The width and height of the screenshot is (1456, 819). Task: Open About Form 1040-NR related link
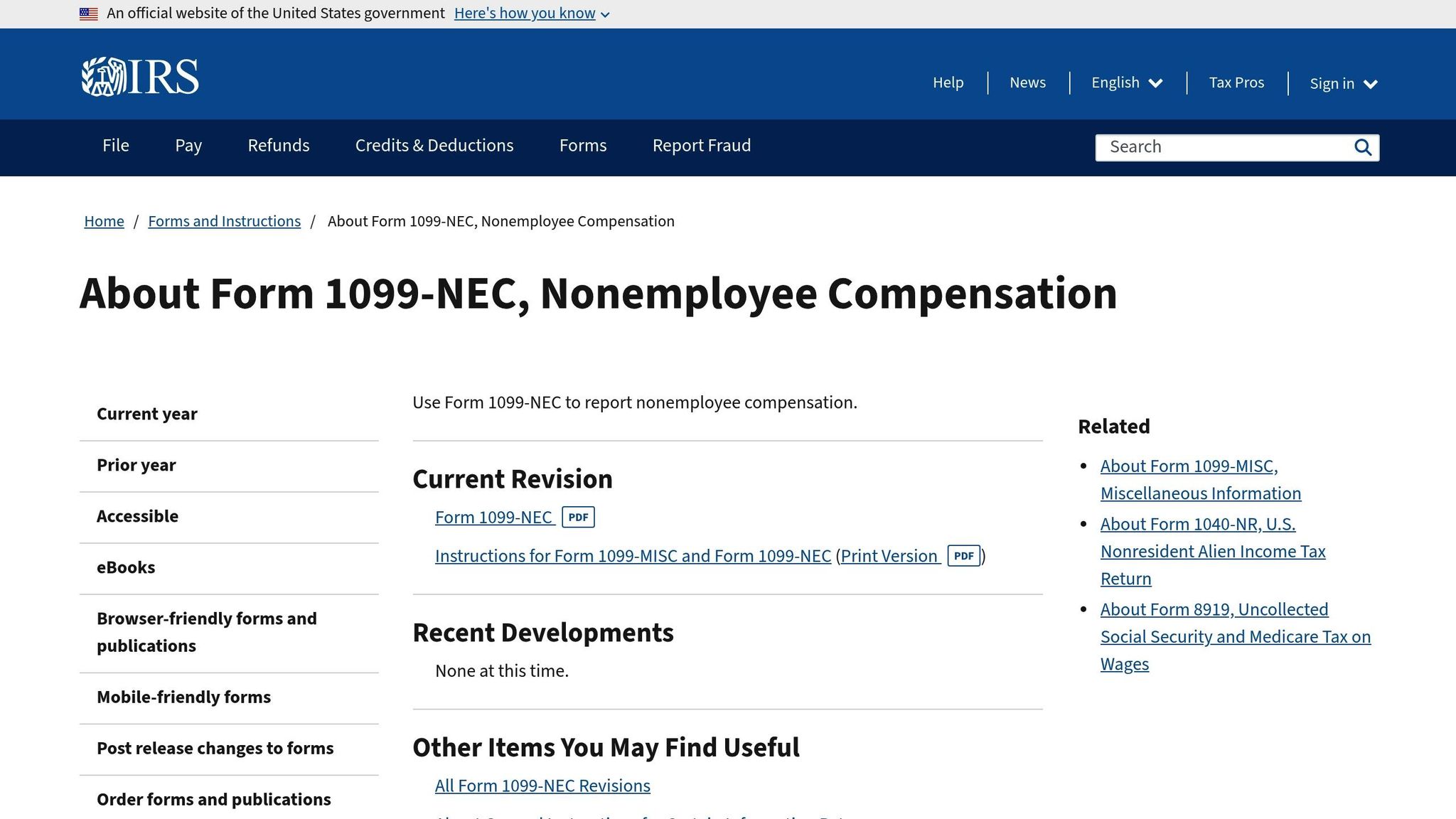(x=1213, y=551)
